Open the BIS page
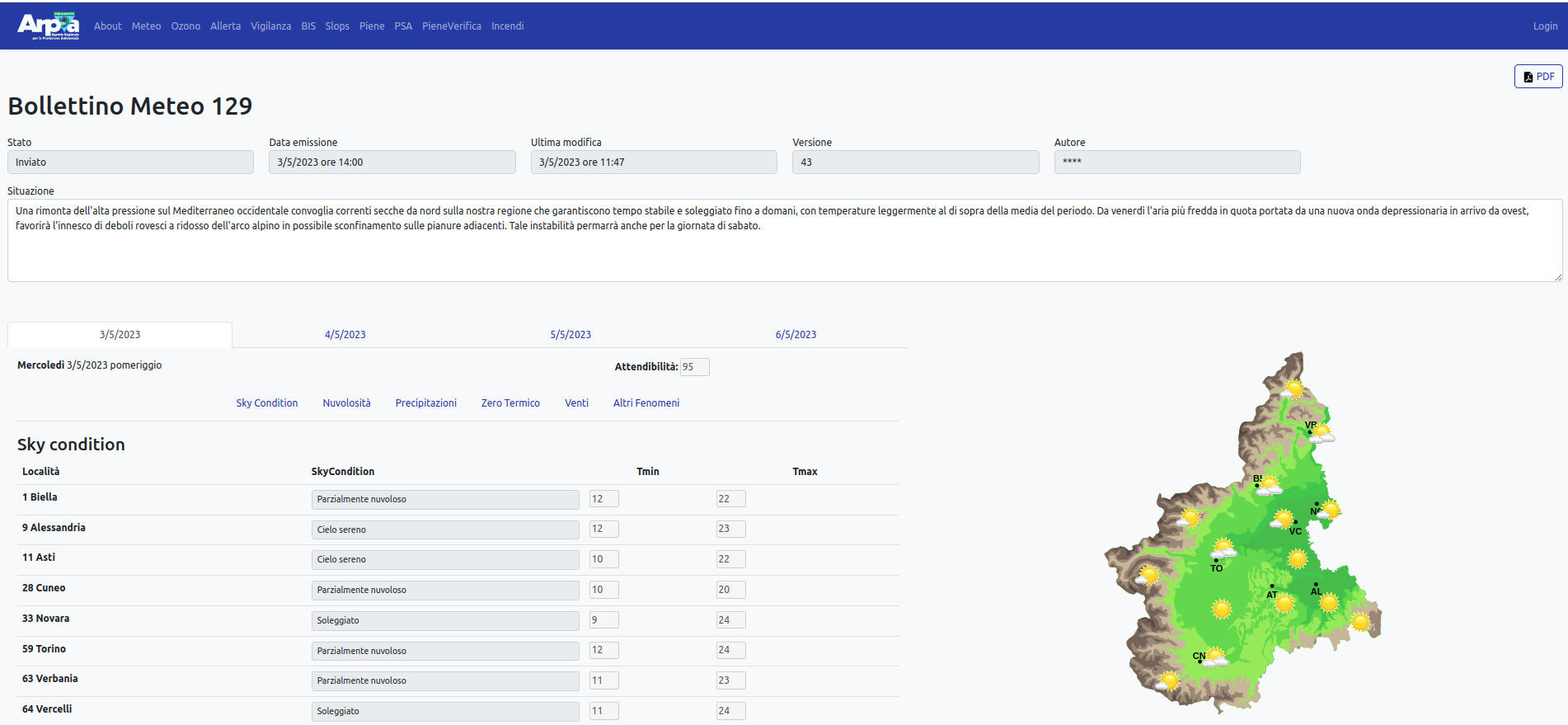Viewport: 1568px width, 725px height. pos(308,26)
